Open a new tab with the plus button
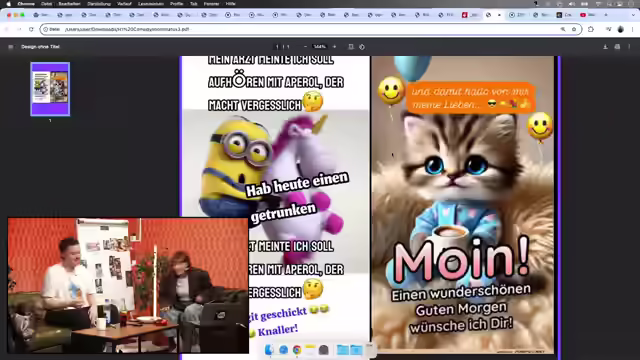This screenshot has width=640, height=360. (x=606, y=15)
